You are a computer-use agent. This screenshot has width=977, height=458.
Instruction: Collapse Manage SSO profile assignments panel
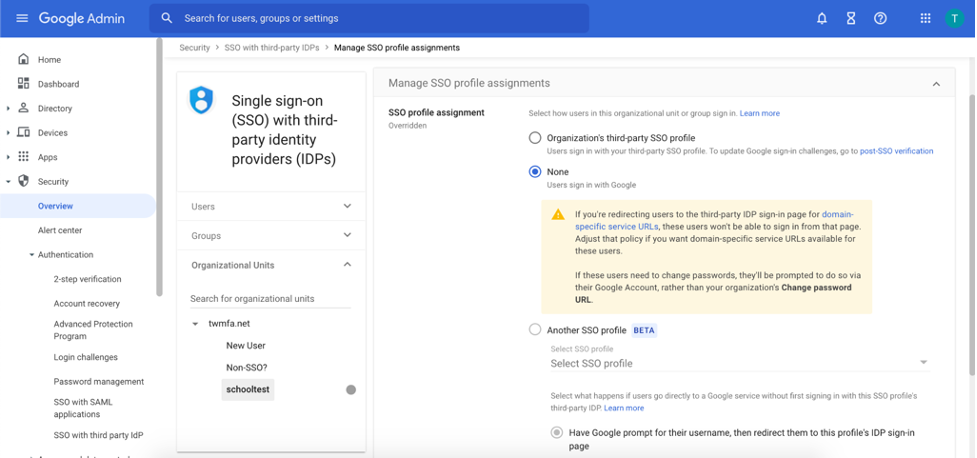click(936, 83)
